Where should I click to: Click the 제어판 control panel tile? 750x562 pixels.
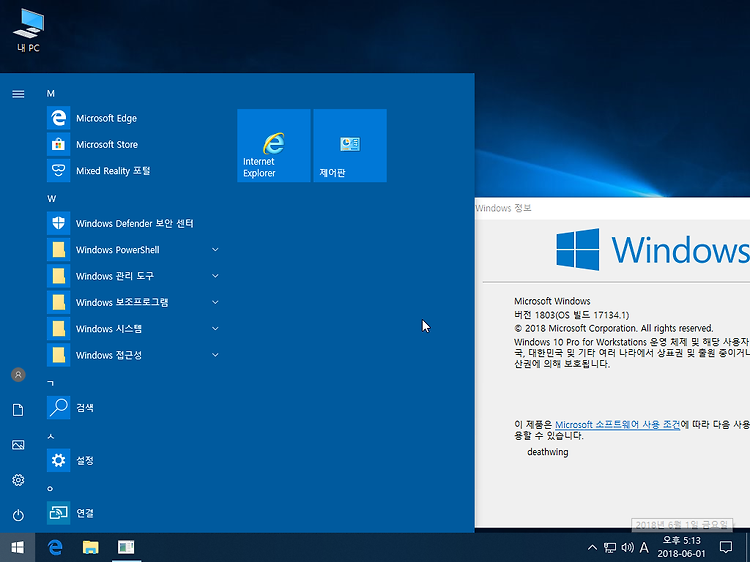(x=350, y=145)
